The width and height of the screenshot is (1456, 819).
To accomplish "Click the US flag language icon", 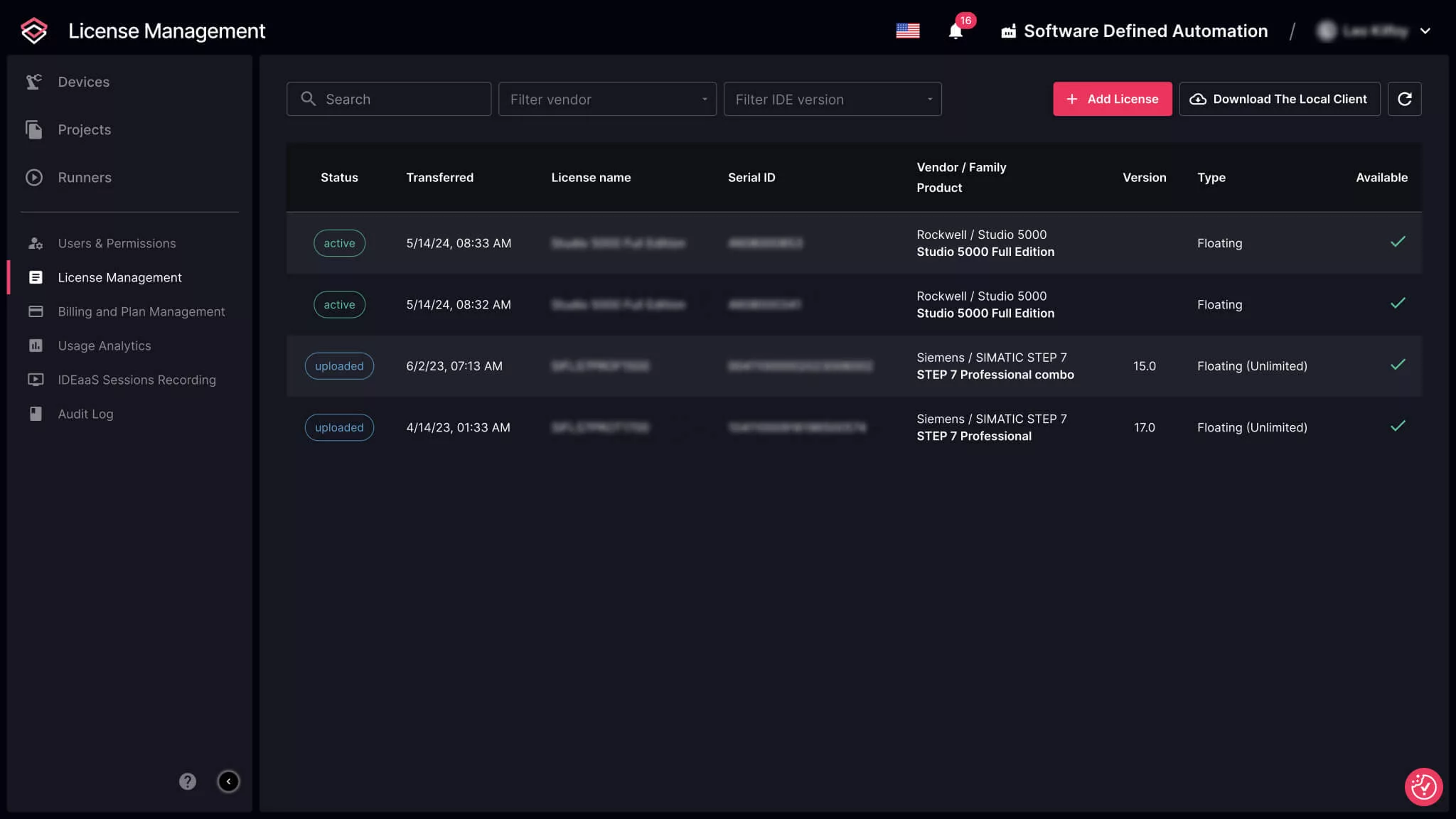I will 908,31.
